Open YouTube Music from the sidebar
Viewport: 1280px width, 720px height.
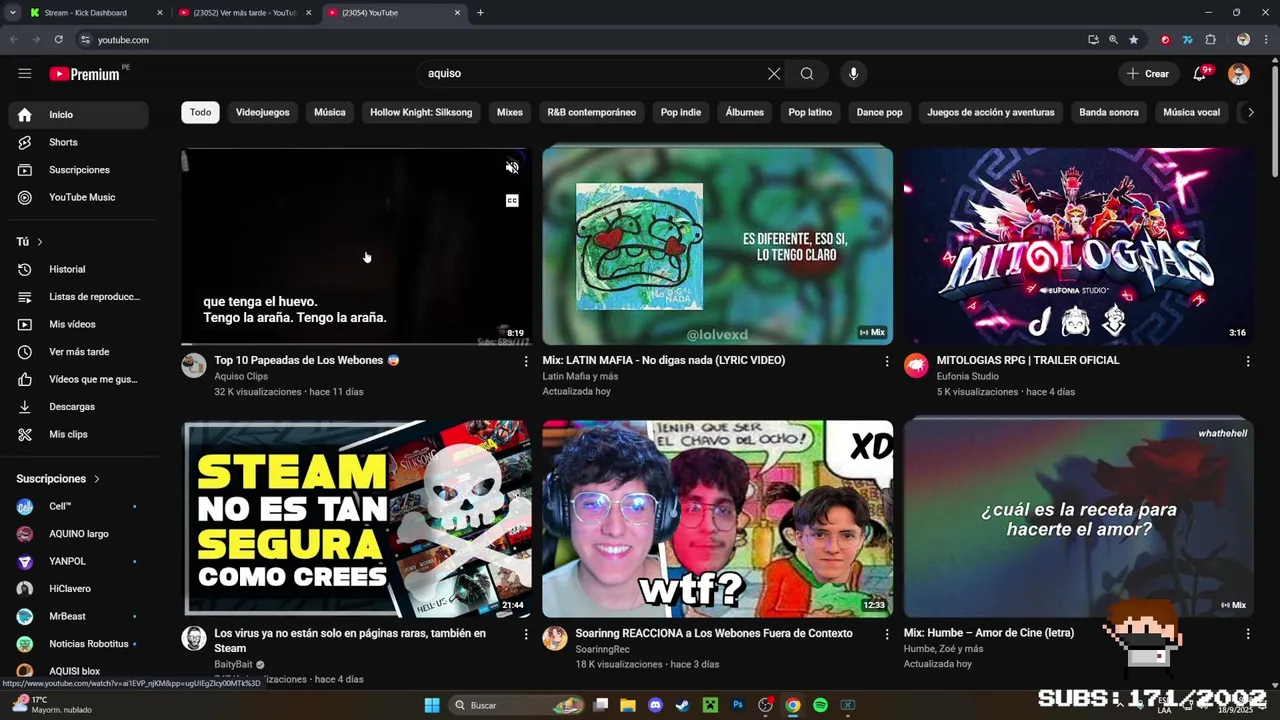[78, 197]
